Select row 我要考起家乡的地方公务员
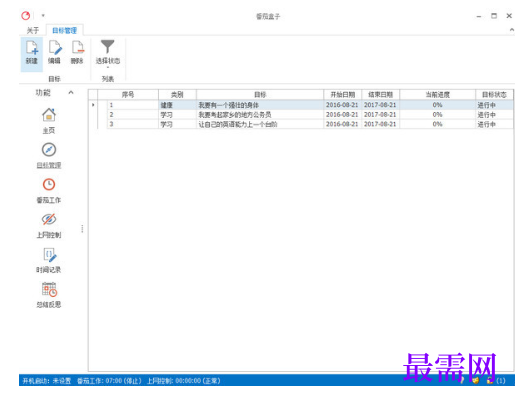The width and height of the screenshot is (515, 399). pyautogui.click(x=260, y=115)
